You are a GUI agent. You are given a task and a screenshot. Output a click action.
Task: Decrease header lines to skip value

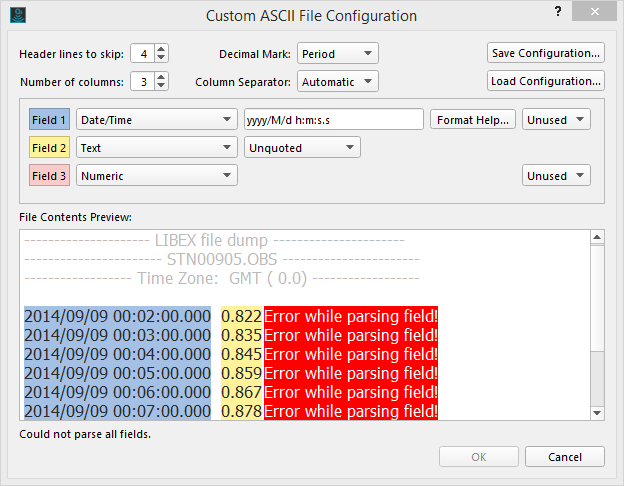click(x=162, y=57)
